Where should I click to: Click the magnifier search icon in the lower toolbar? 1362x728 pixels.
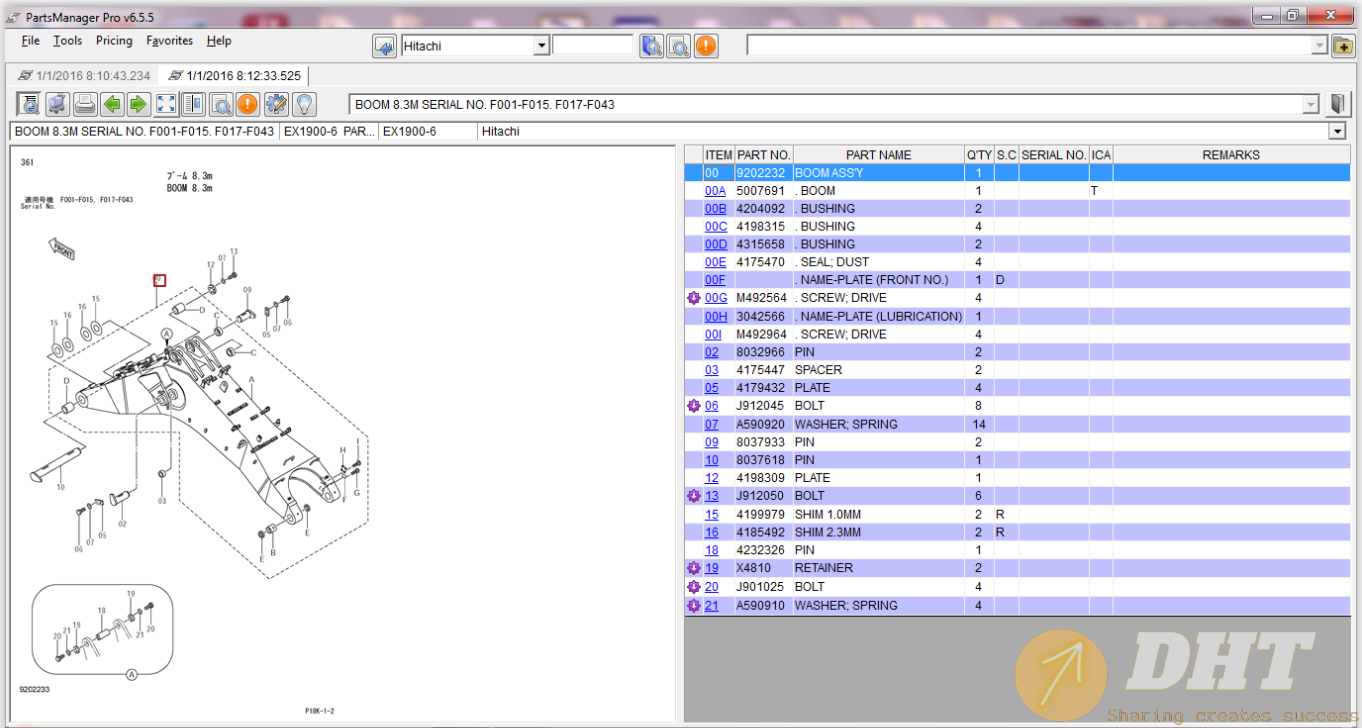[221, 104]
